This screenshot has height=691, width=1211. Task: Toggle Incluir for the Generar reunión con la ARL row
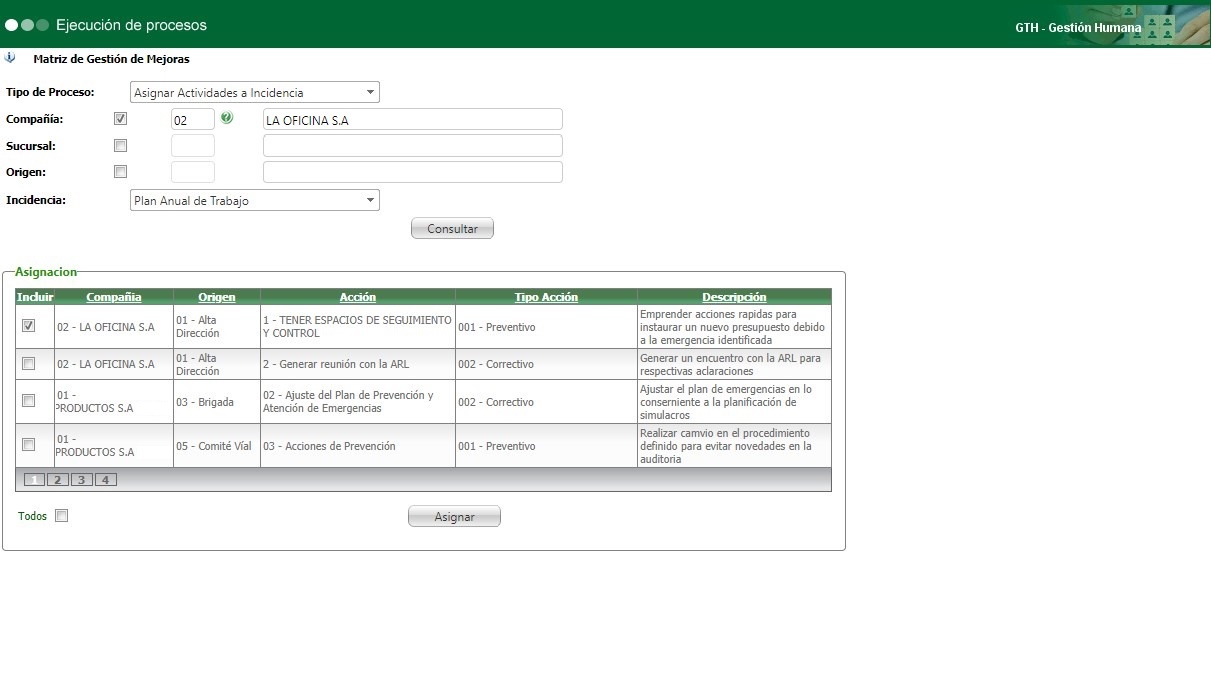pos(28,363)
